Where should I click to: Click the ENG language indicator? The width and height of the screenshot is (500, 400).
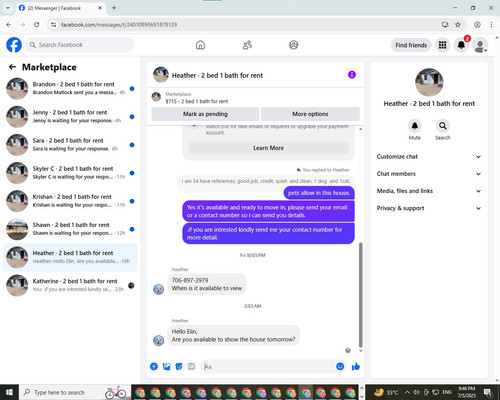[x=447, y=392]
